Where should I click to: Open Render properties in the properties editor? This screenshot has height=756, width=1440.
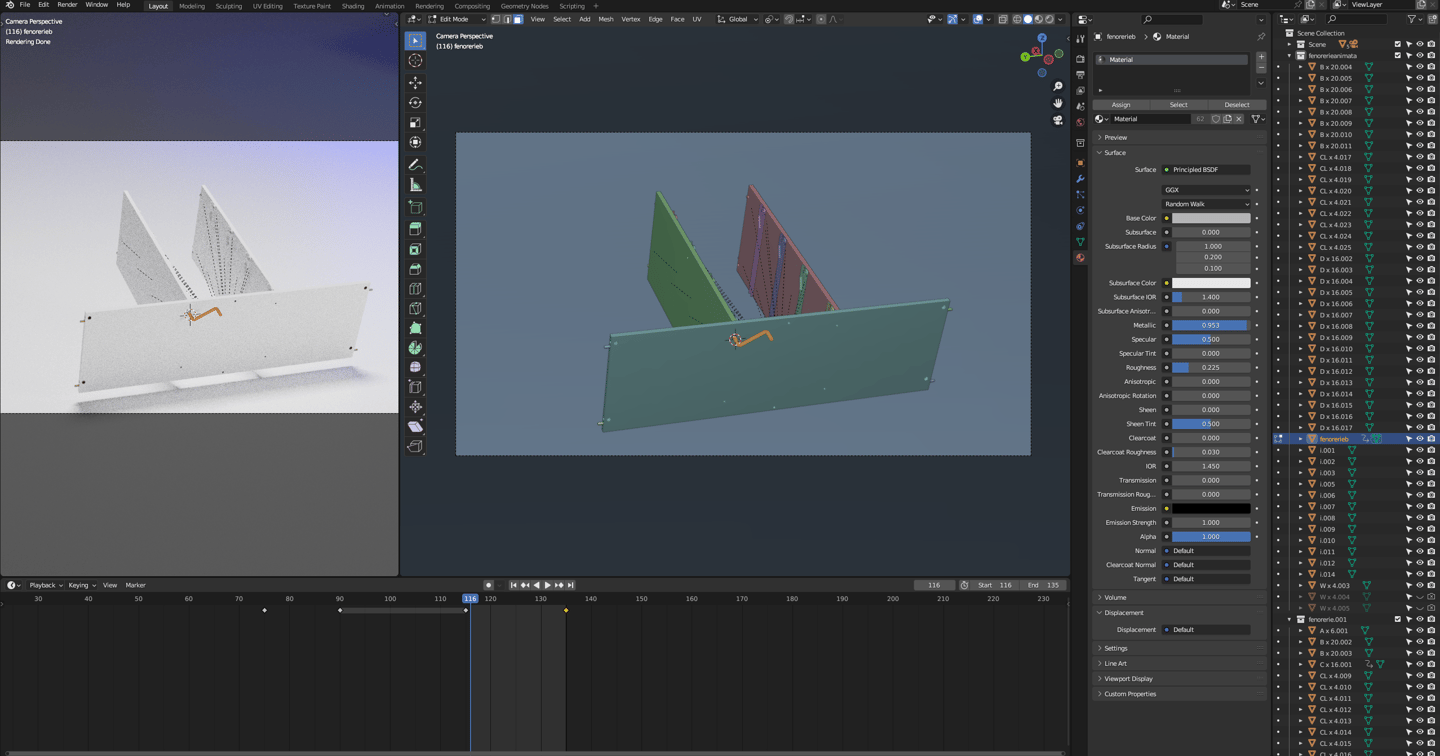coord(1080,57)
